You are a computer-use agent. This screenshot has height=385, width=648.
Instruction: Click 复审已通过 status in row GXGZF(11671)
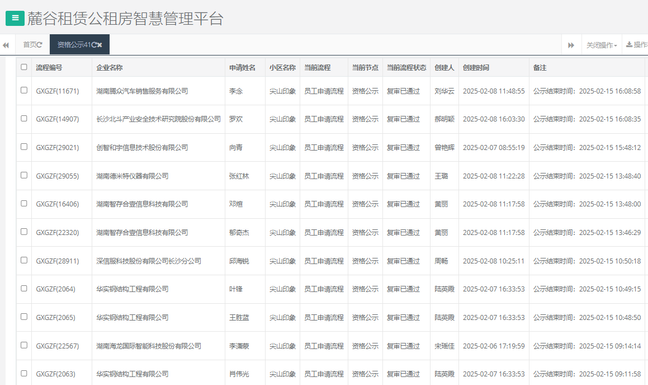403,91
